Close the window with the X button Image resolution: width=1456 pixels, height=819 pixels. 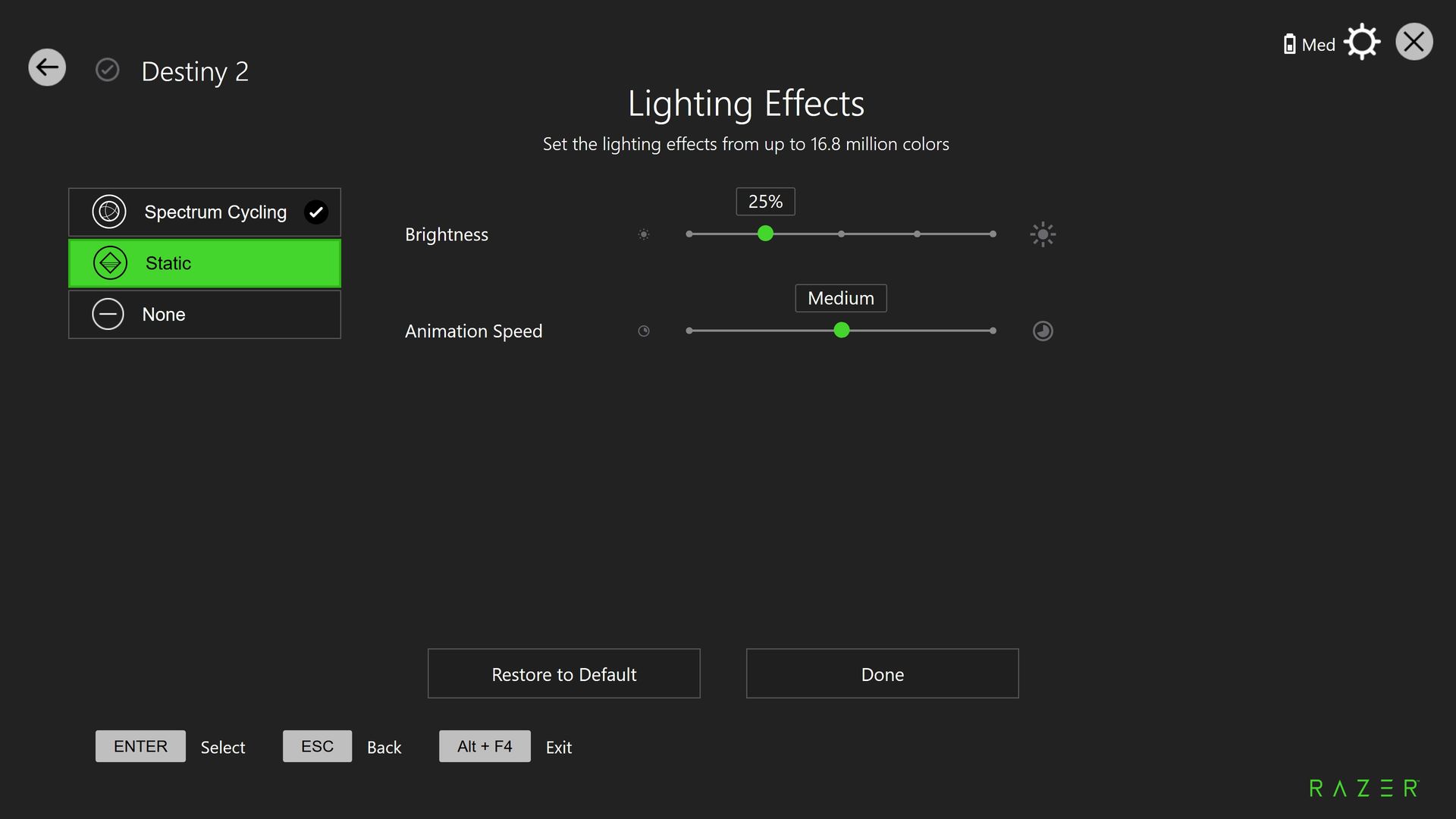[x=1414, y=42]
